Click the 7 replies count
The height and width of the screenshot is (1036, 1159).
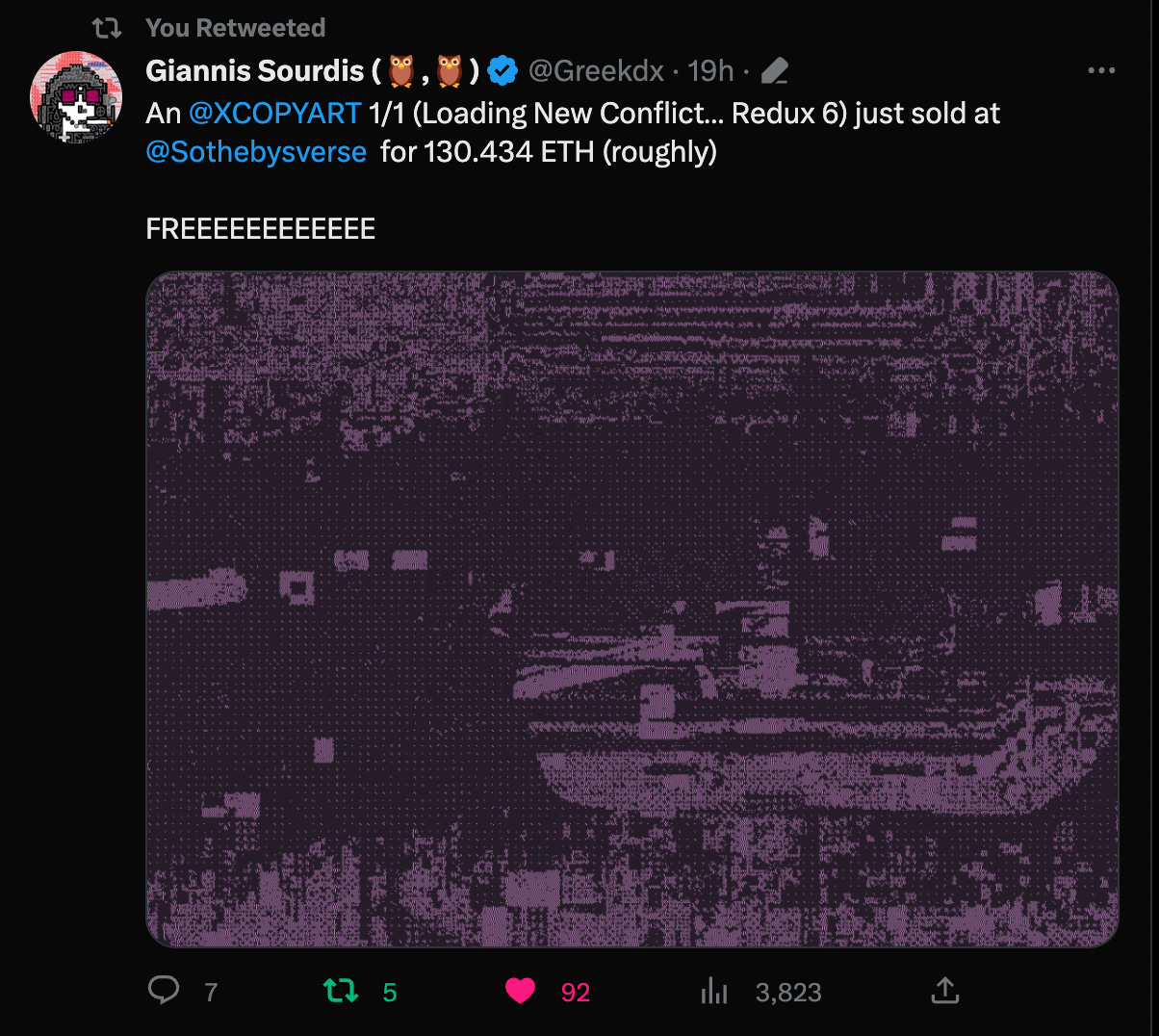coord(211,993)
